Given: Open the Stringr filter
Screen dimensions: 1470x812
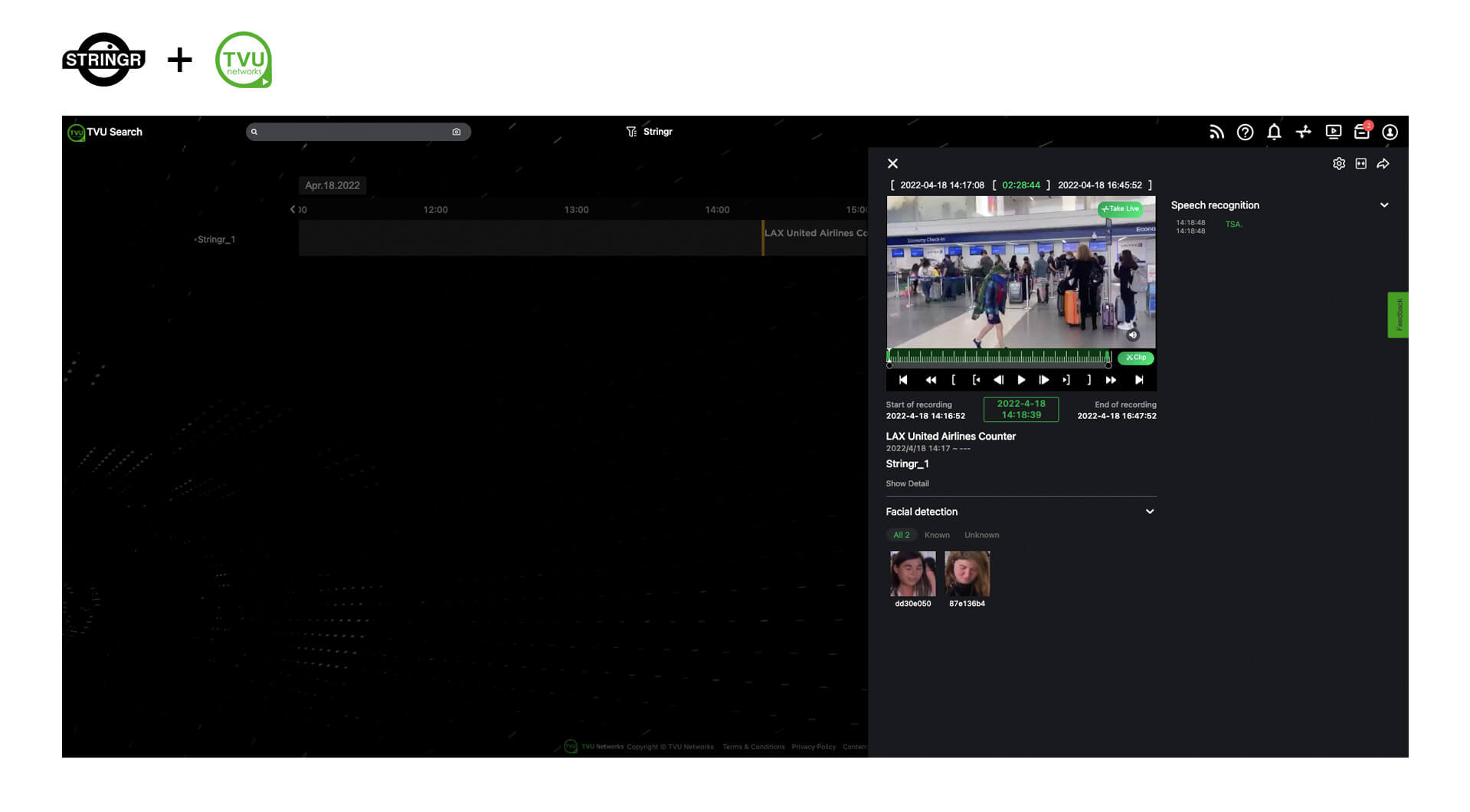Looking at the screenshot, I should (x=650, y=132).
